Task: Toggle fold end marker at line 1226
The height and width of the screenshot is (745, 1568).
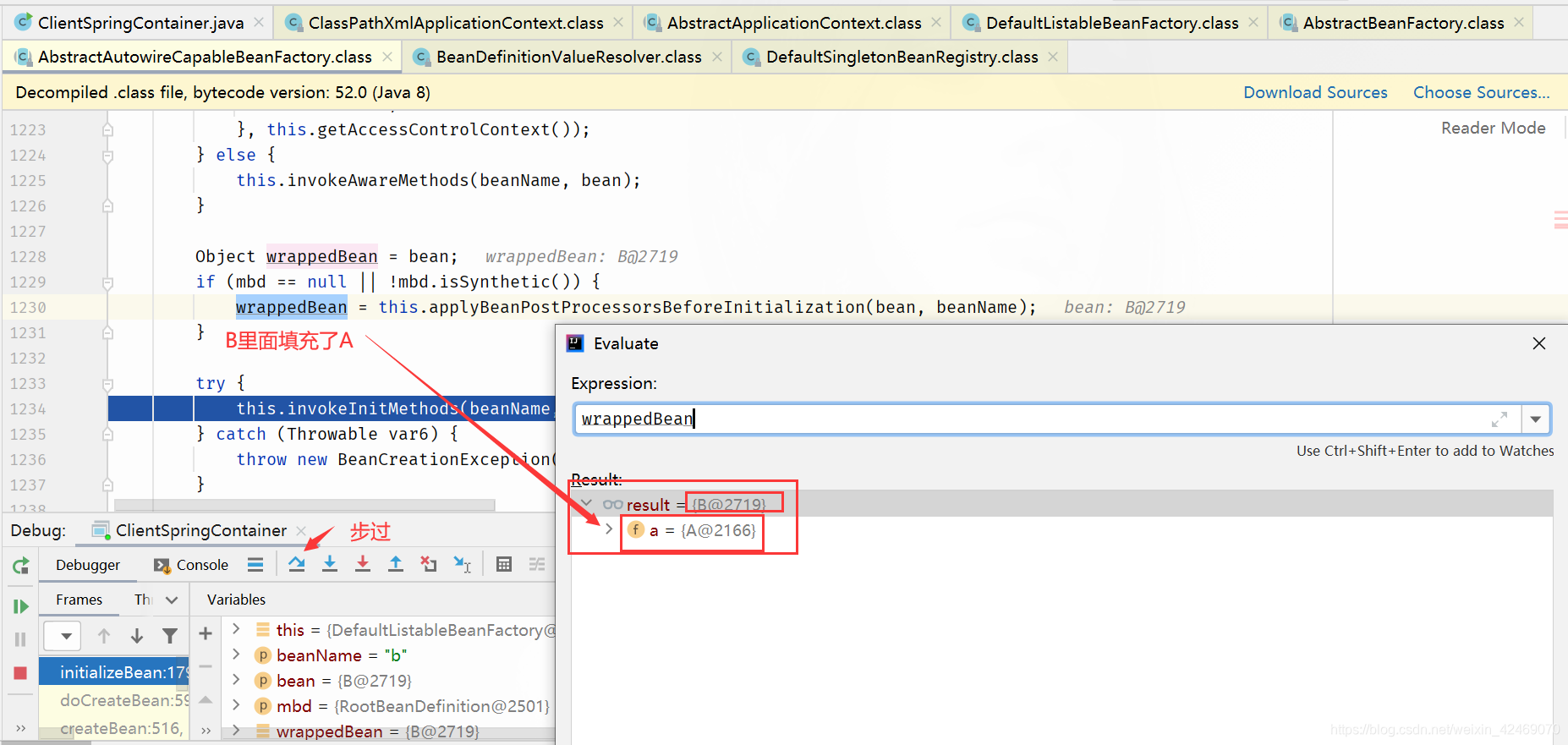Action: [x=107, y=206]
